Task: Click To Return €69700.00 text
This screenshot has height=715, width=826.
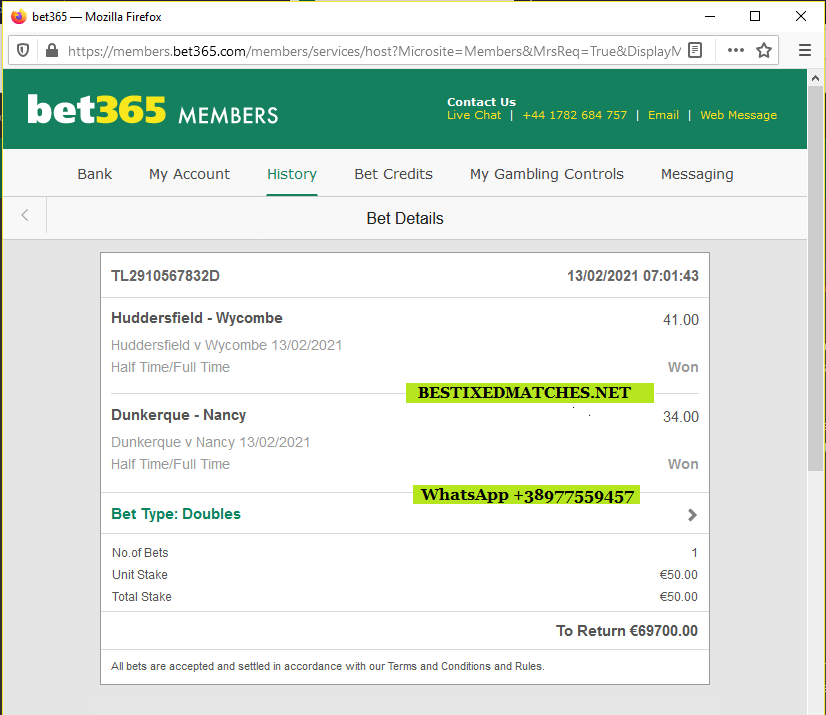Action: tap(627, 631)
